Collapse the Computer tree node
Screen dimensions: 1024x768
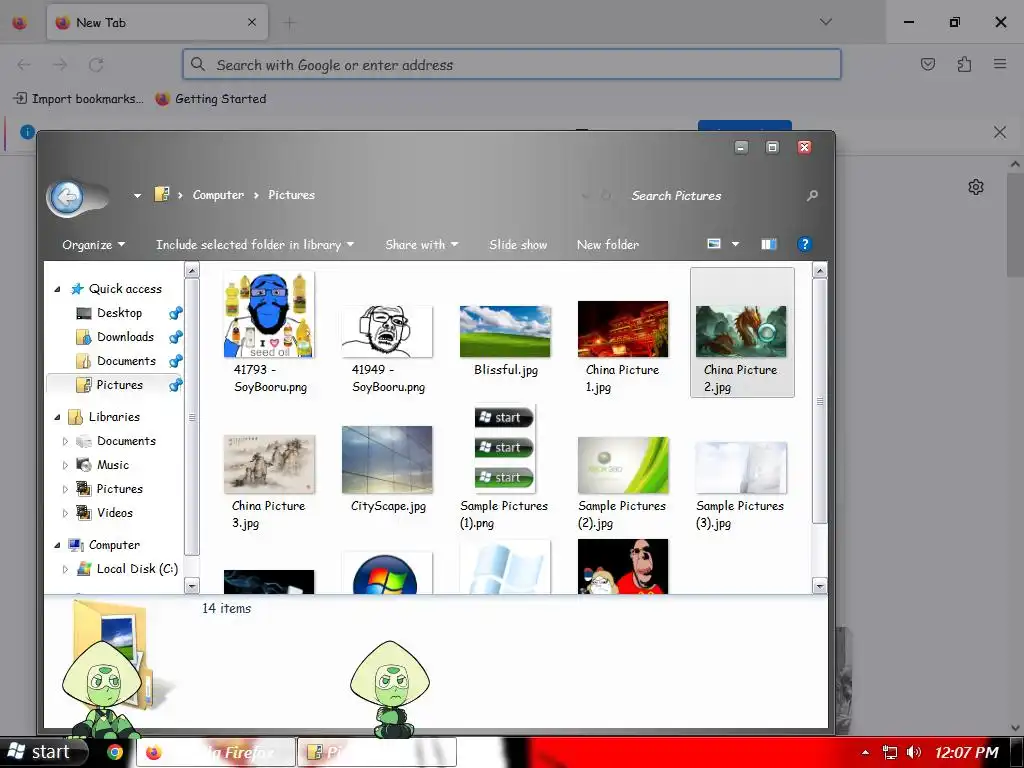coord(57,545)
